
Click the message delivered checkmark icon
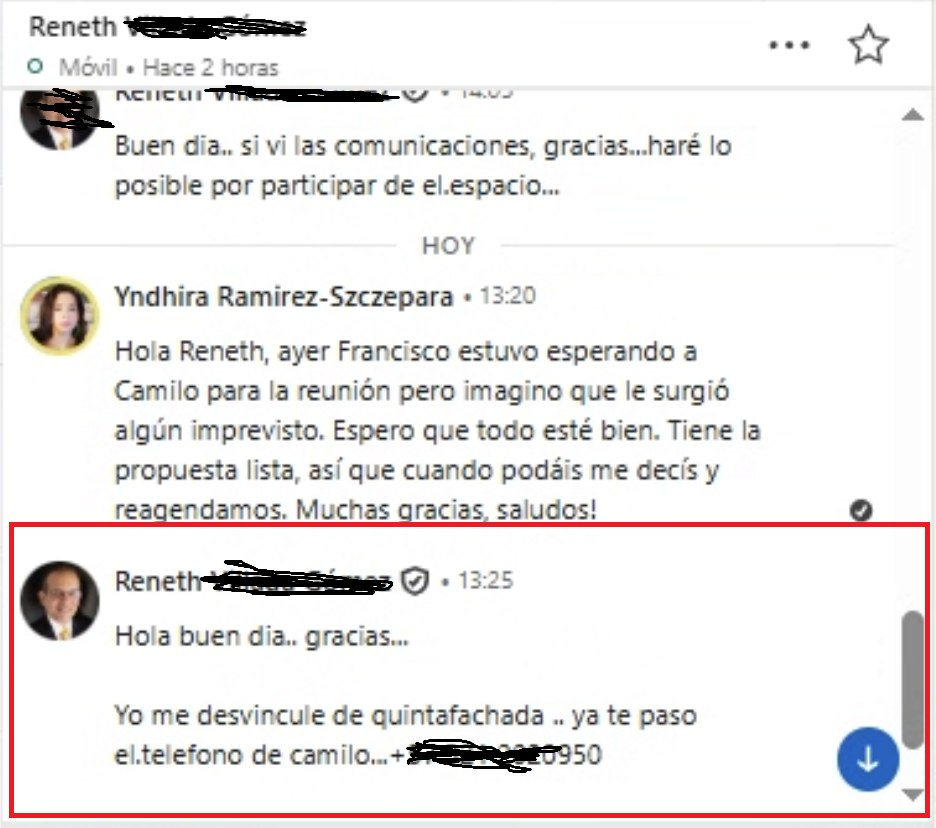(861, 510)
